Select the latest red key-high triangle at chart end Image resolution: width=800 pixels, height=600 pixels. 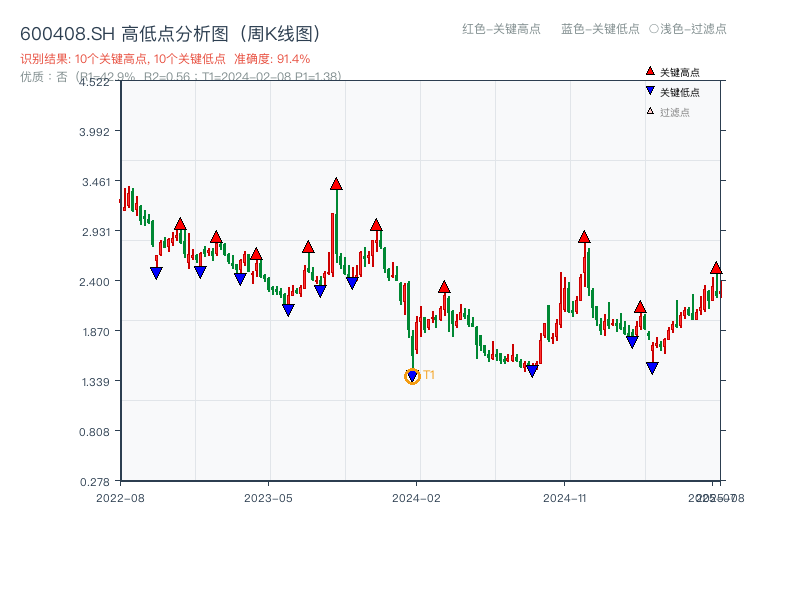[716, 268]
